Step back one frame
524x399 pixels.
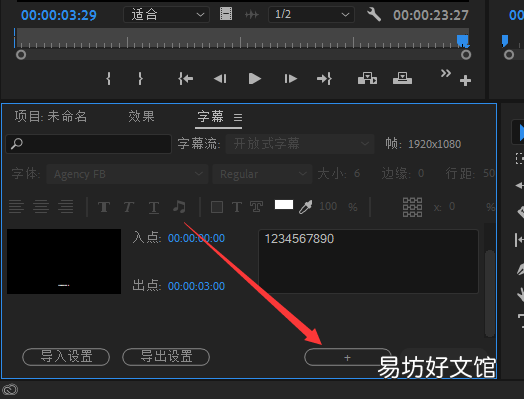pyautogui.click(x=220, y=79)
